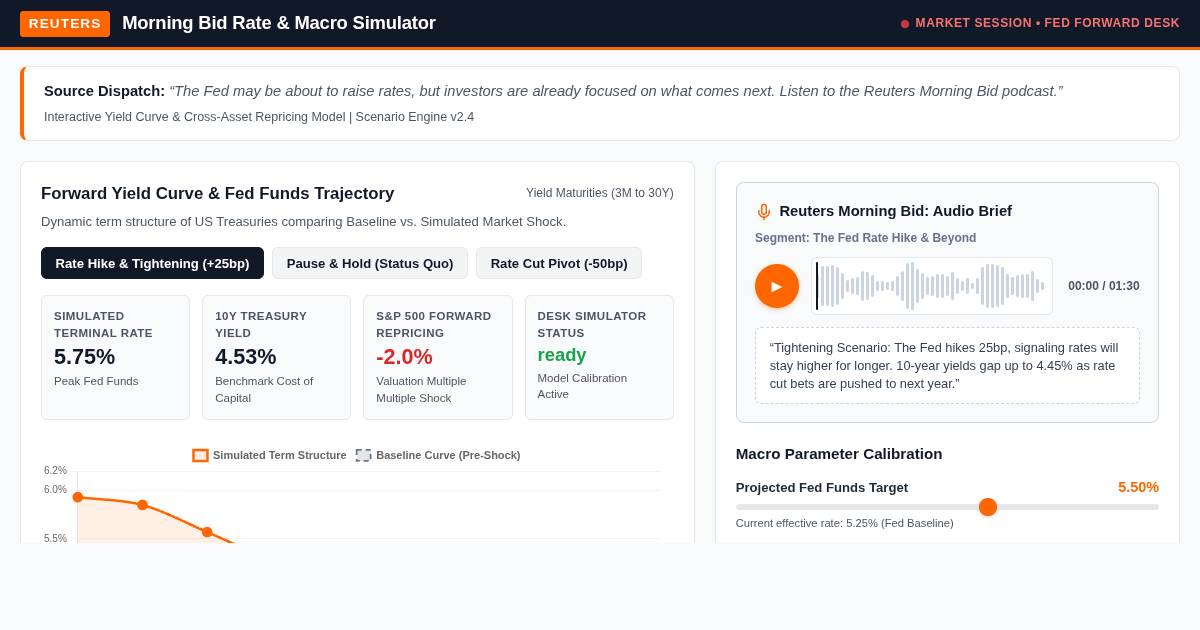This screenshot has height=630, width=1200.
Task: Click MARKET SESSION • FED FORWARD DESK label
Action: (x=1047, y=23)
